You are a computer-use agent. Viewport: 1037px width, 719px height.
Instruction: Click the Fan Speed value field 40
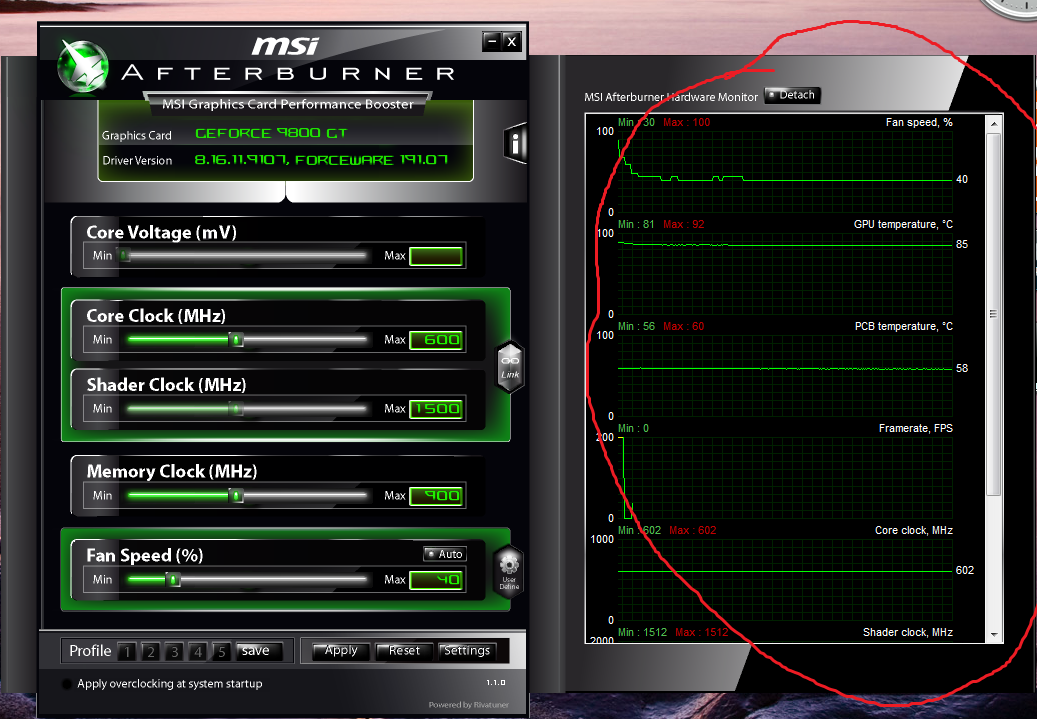436,580
